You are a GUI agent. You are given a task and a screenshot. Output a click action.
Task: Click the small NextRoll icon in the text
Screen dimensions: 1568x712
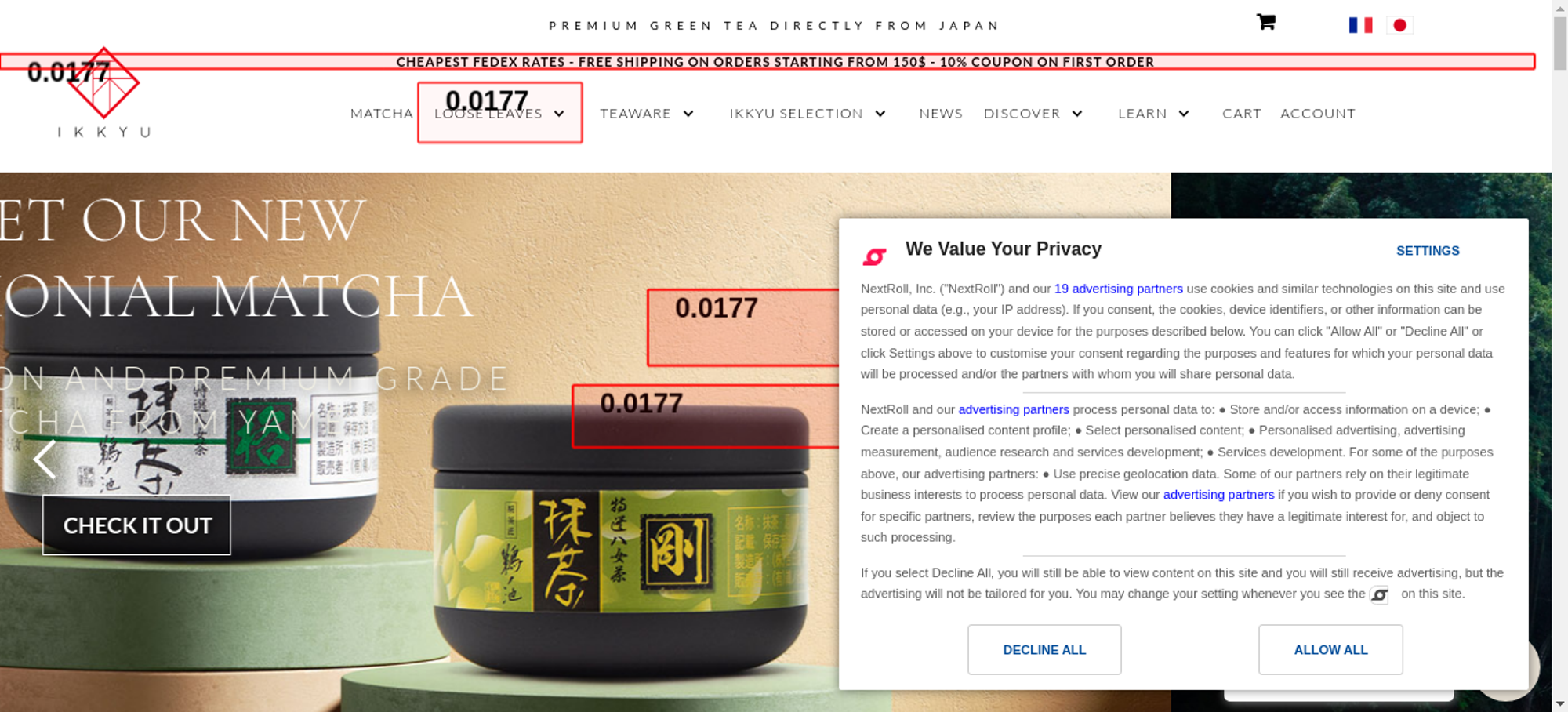click(x=1379, y=595)
